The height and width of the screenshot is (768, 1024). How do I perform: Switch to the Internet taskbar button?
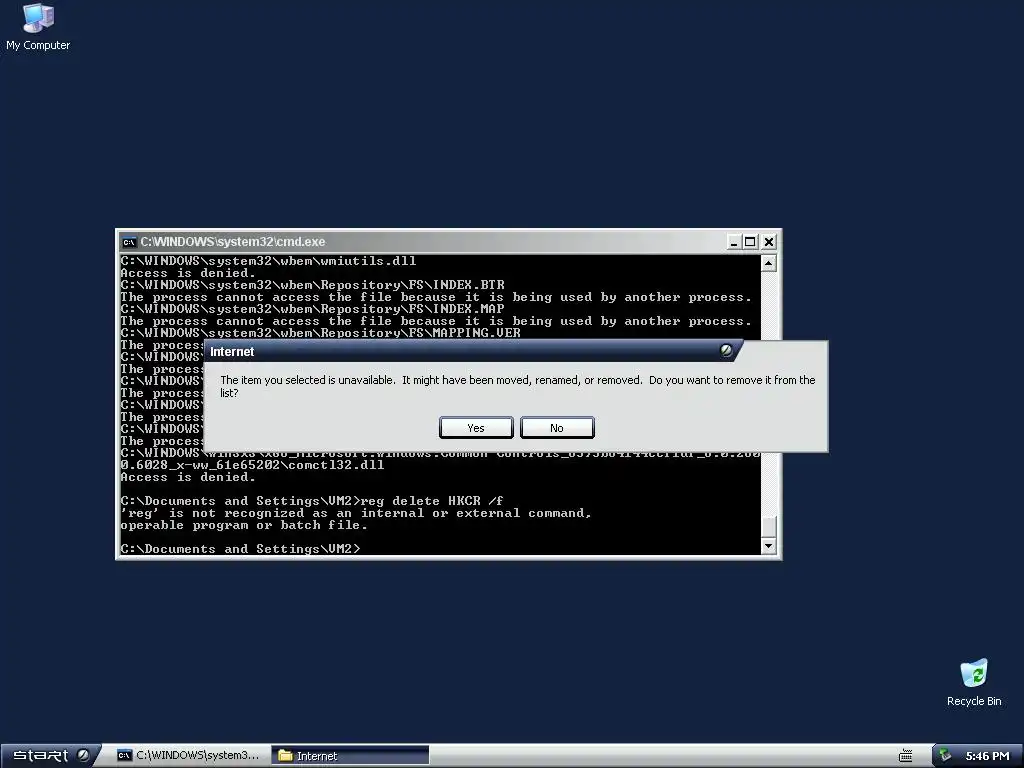click(x=350, y=756)
